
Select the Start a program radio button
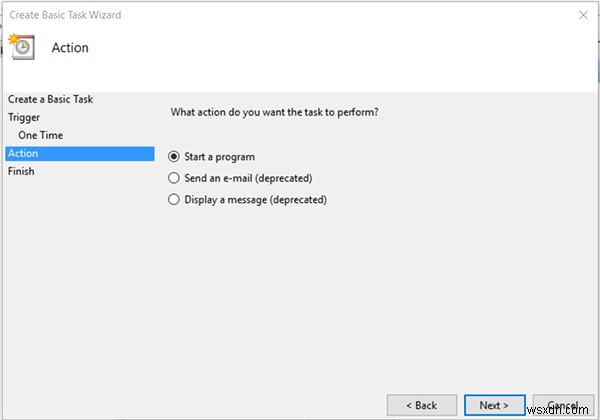(175, 157)
